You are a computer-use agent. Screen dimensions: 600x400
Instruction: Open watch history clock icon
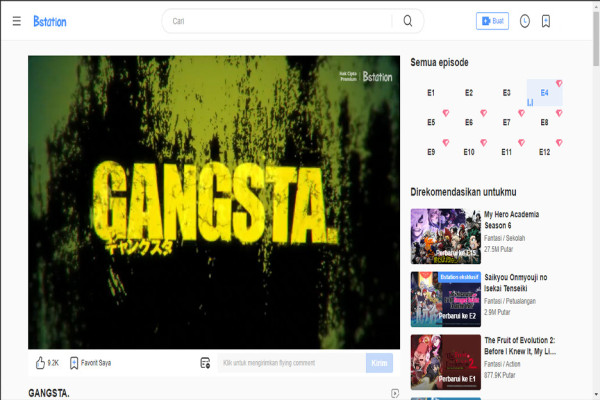click(x=525, y=21)
